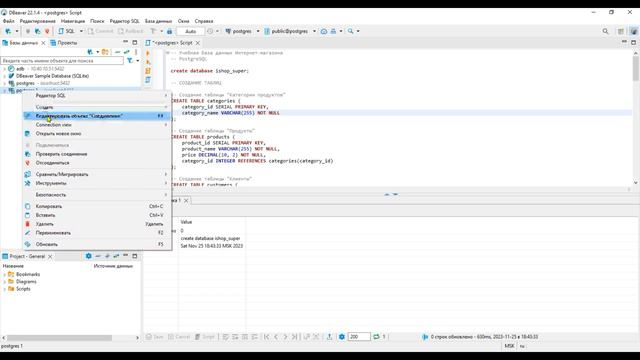This screenshot has height=360, width=640.
Task: Click the refresh results green icon
Action: (x=376, y=337)
